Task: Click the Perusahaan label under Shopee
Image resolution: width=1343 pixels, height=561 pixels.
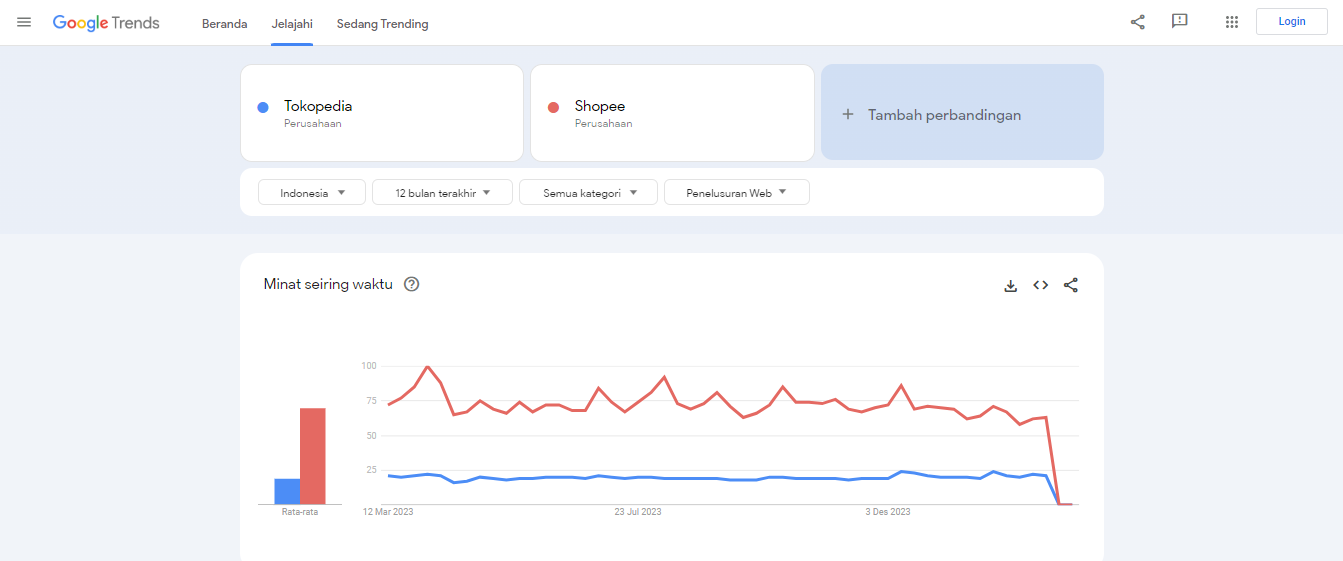Action: tap(603, 124)
